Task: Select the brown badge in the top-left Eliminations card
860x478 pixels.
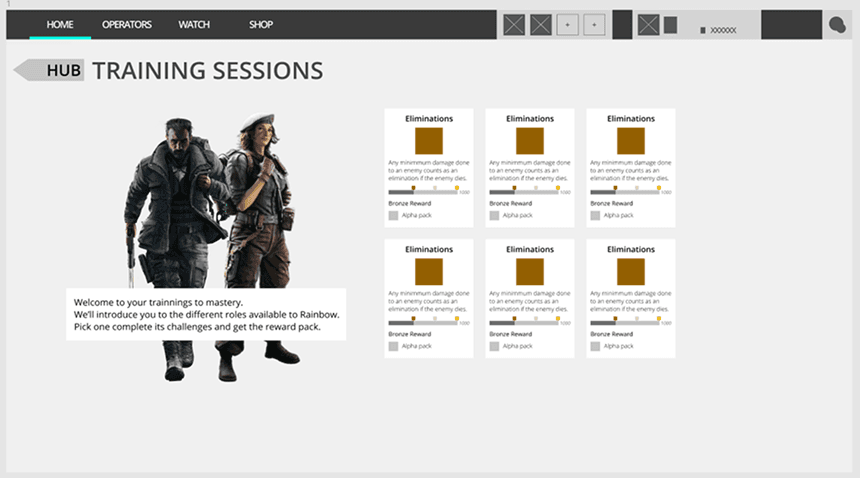Action: 429,141
